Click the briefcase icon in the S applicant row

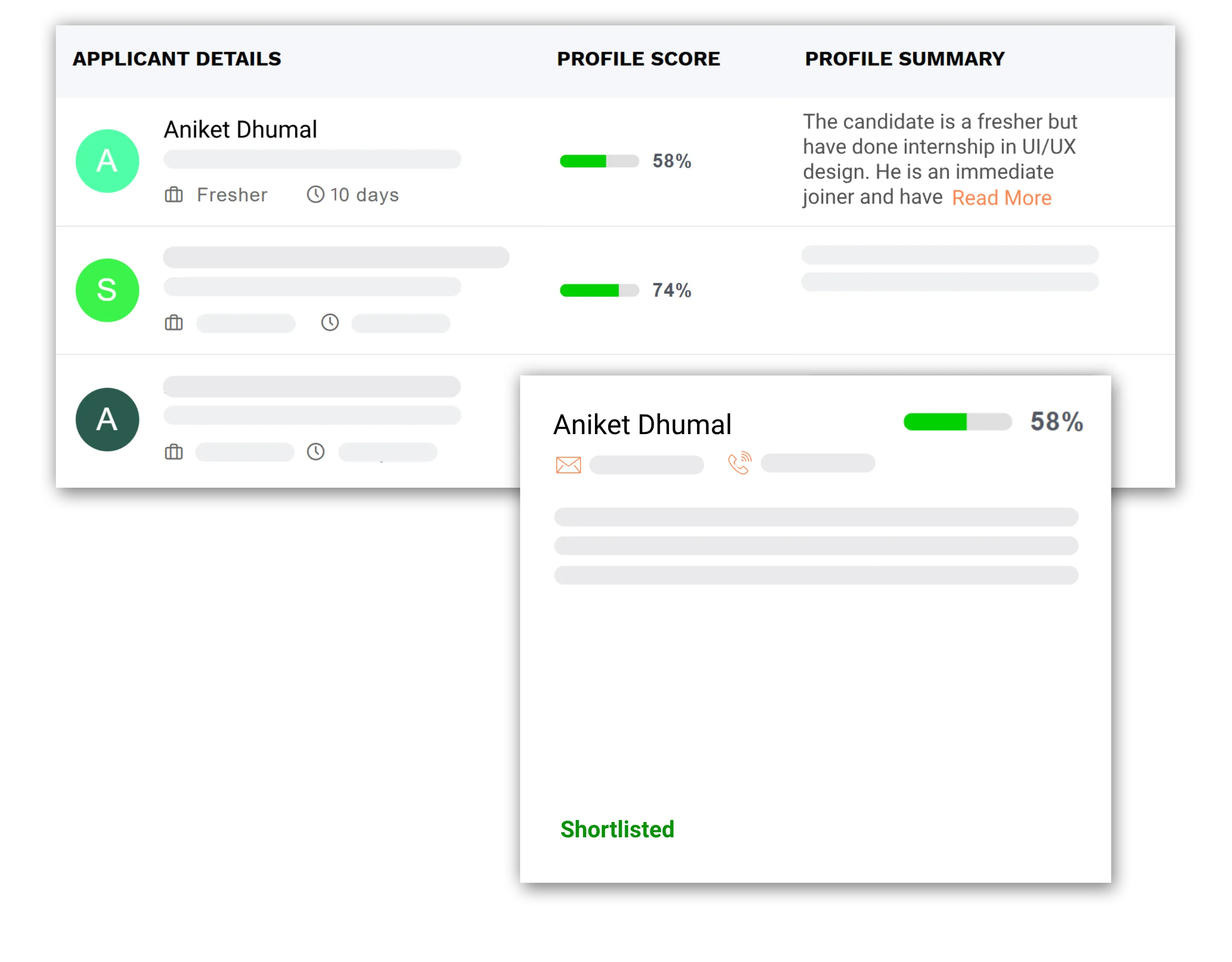tap(174, 323)
